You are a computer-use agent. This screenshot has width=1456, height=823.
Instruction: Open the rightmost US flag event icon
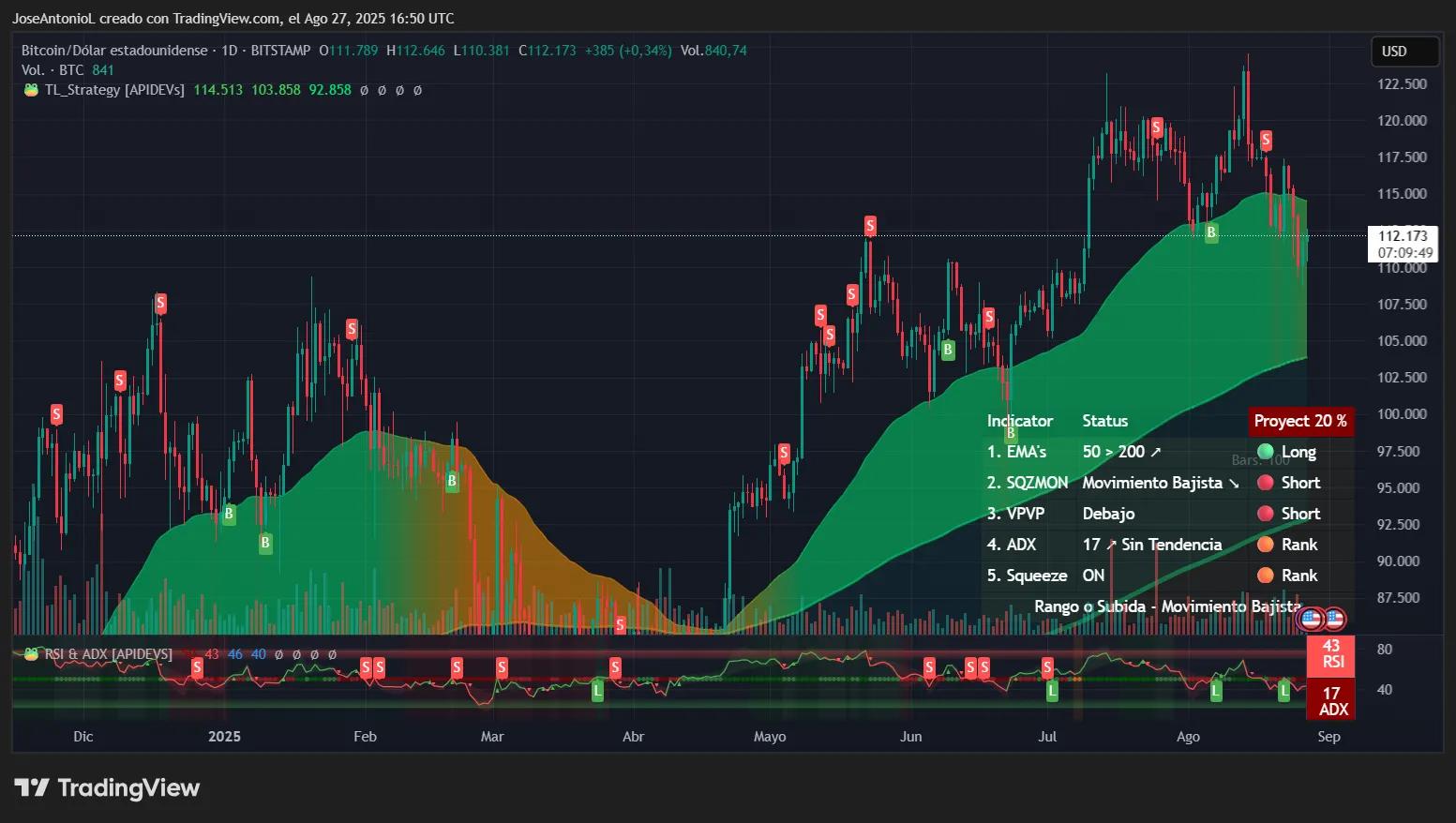[1334, 619]
